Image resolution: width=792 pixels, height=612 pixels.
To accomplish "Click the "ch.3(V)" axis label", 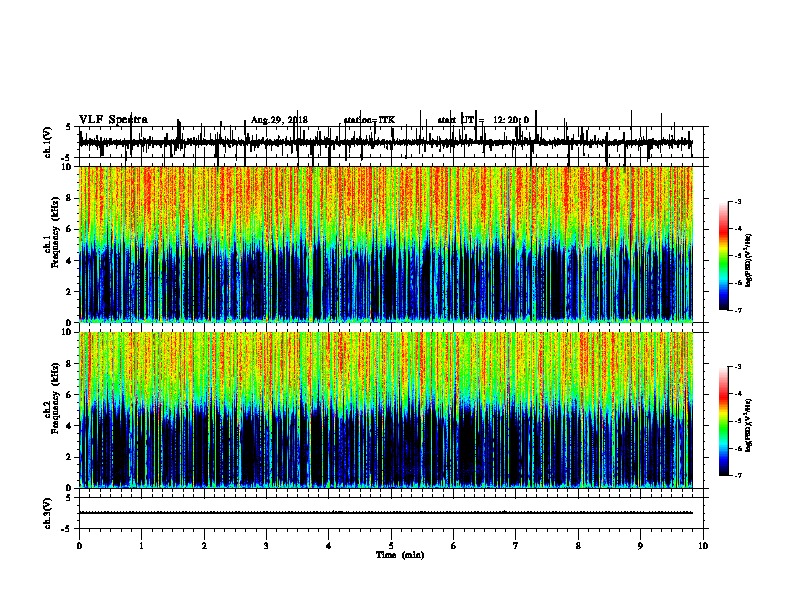I will coord(47,513).
